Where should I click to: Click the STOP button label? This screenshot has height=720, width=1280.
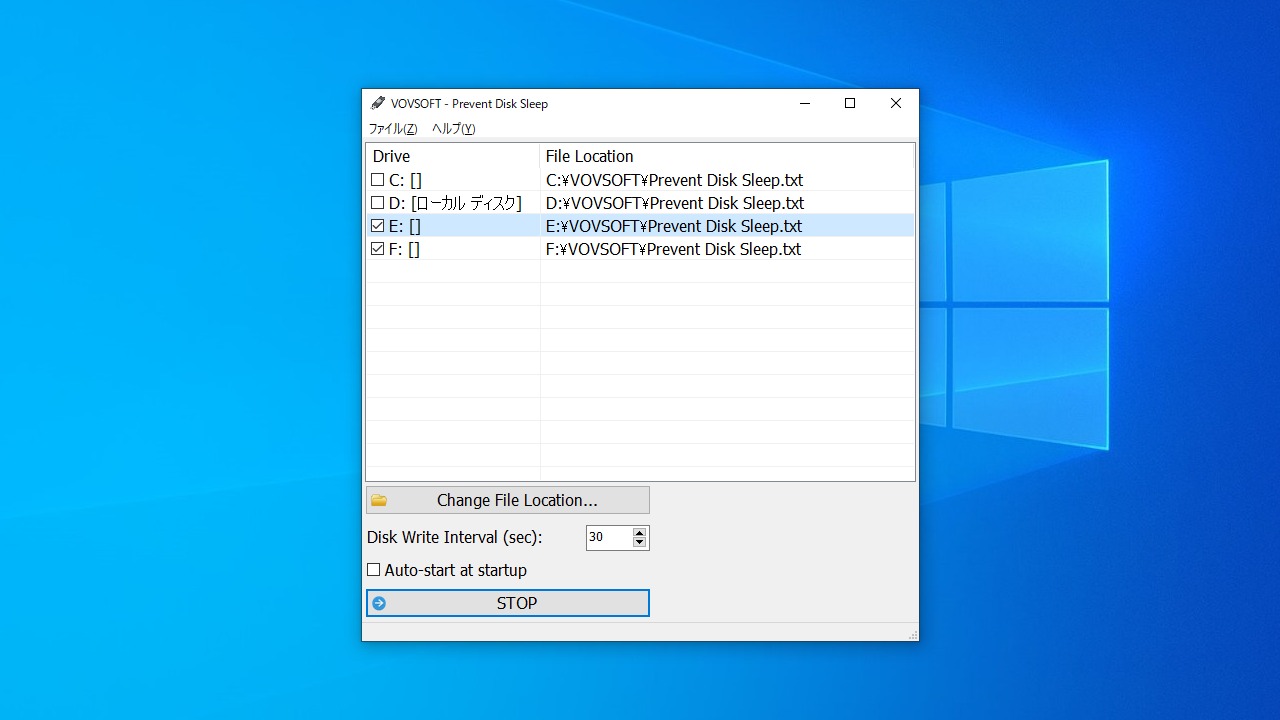pyautogui.click(x=517, y=603)
